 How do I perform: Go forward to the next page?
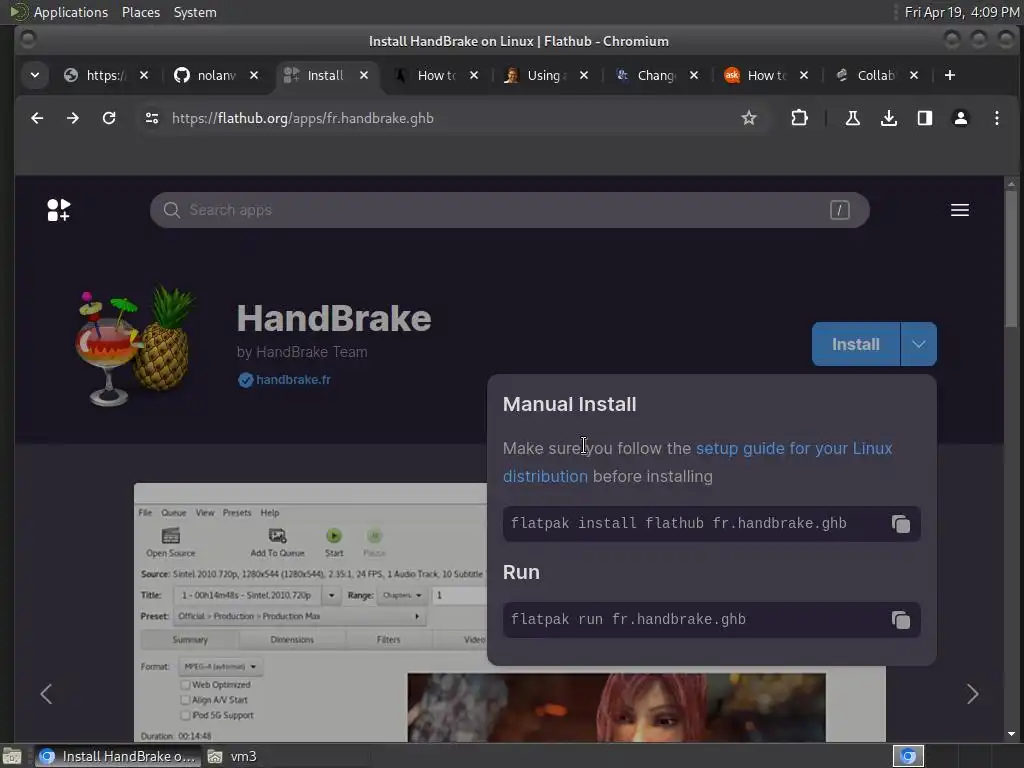point(73,118)
